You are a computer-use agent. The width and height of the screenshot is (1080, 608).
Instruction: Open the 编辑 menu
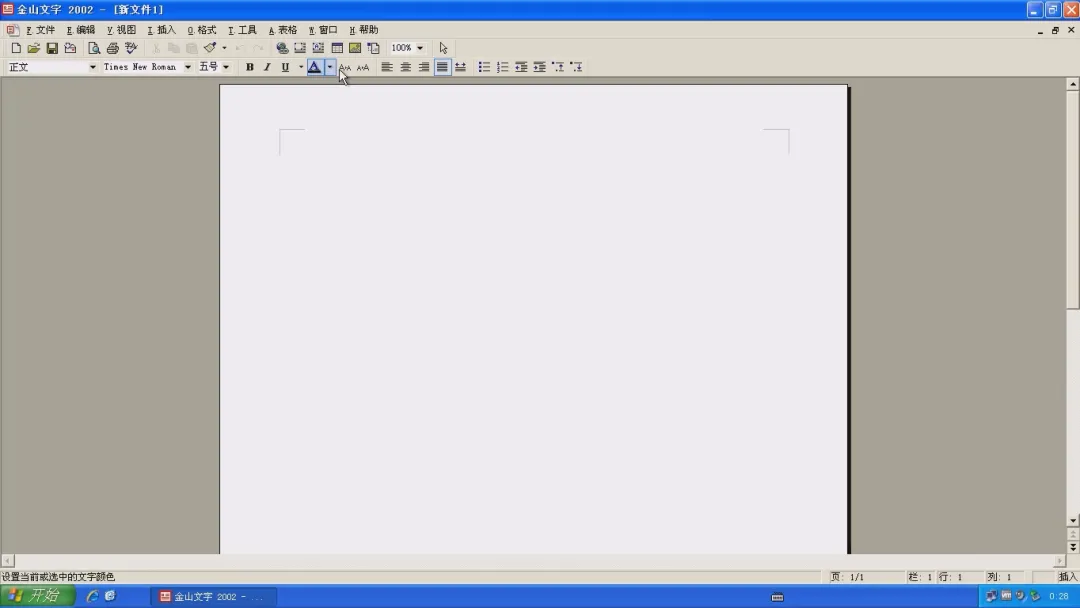[x=81, y=30]
